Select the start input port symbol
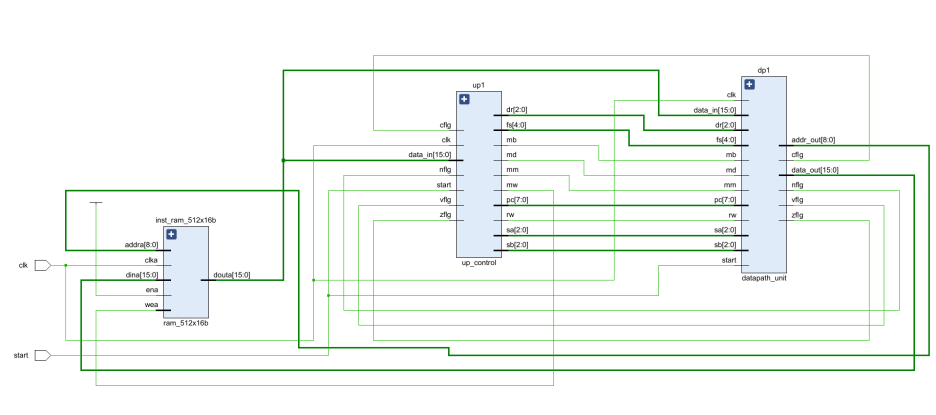The image size is (936, 415). pos(43,355)
